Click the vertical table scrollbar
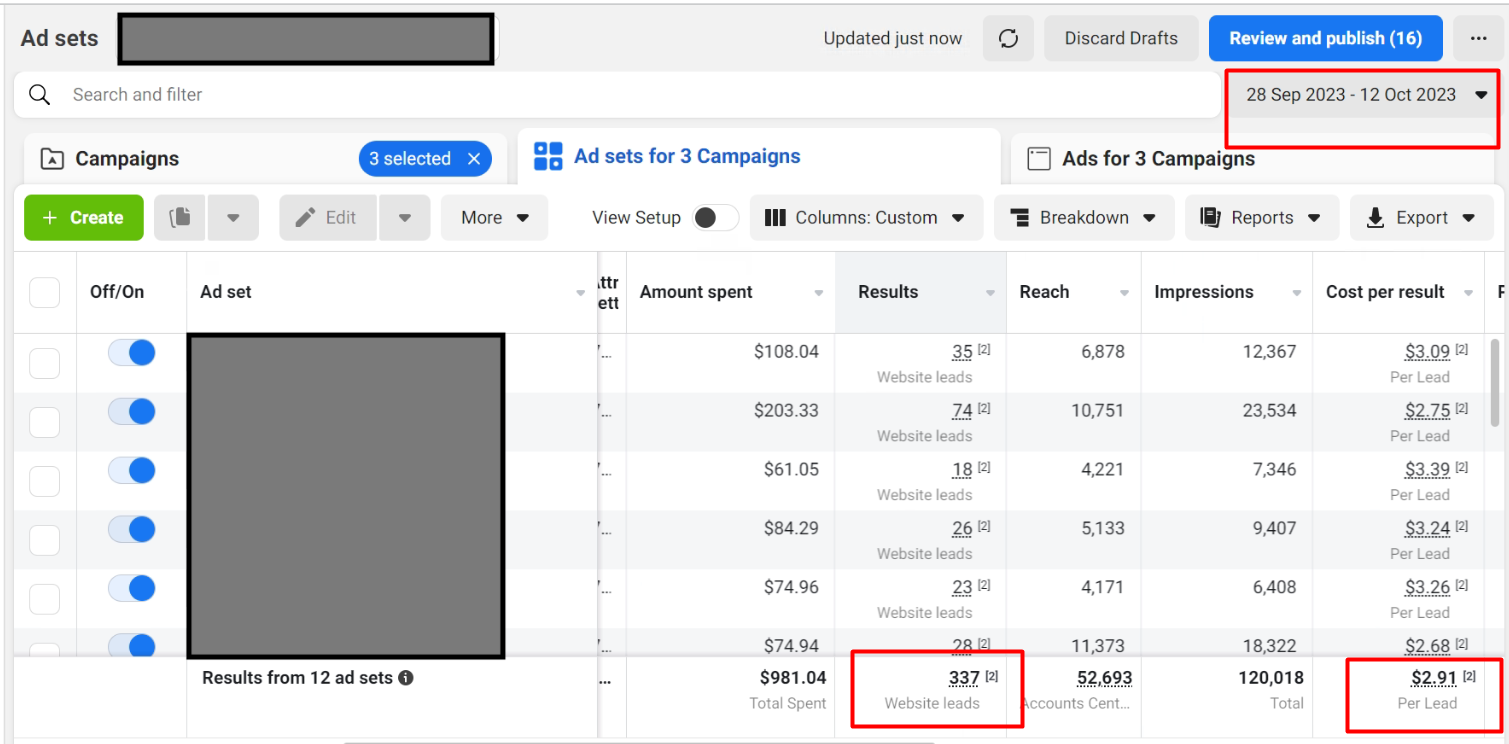 (x=1495, y=383)
